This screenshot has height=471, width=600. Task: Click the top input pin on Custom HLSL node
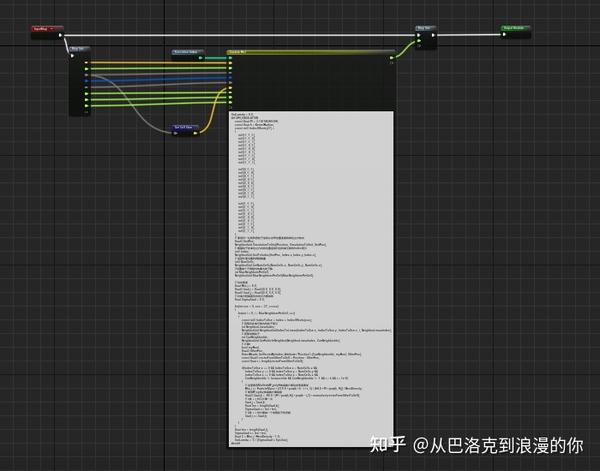(231, 58)
